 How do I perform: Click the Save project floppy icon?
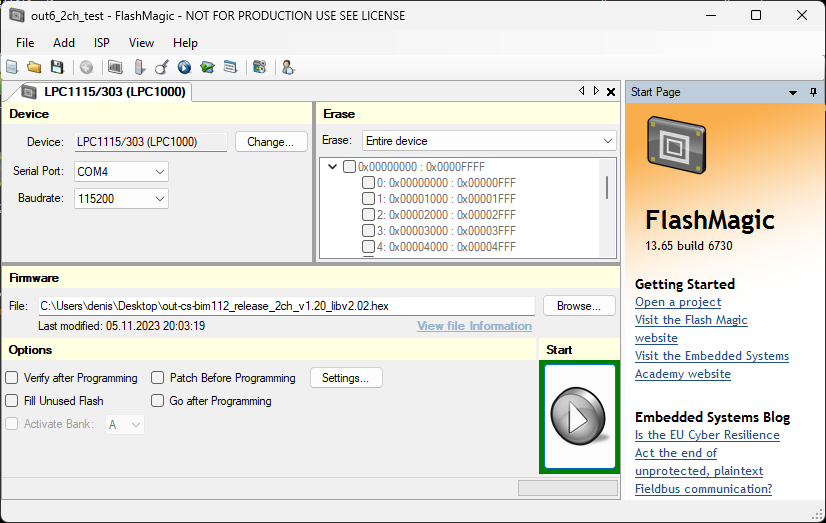(x=57, y=67)
